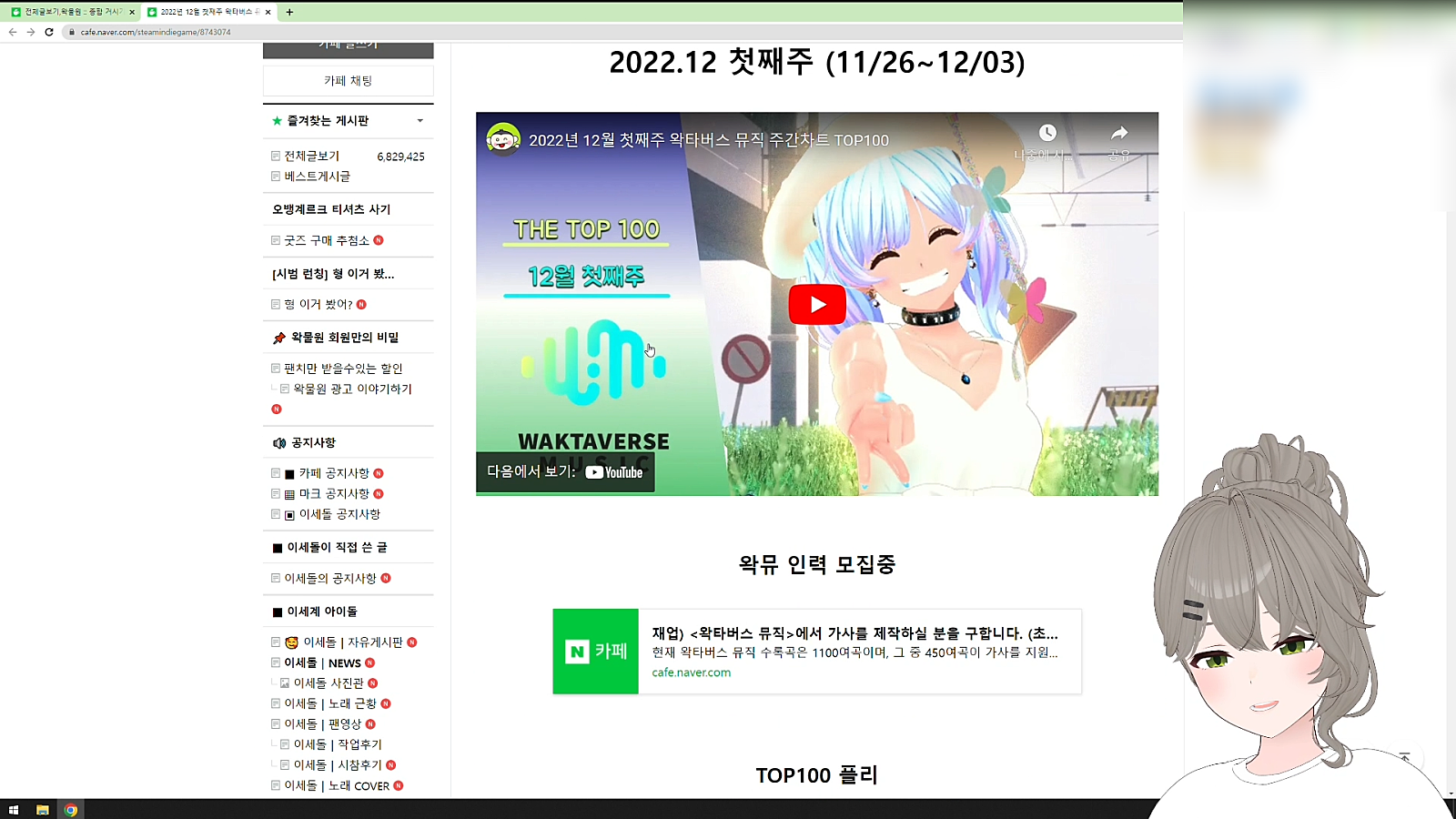Go back with browser back arrow
Viewport: 1456px width, 819px height.
click(x=13, y=32)
